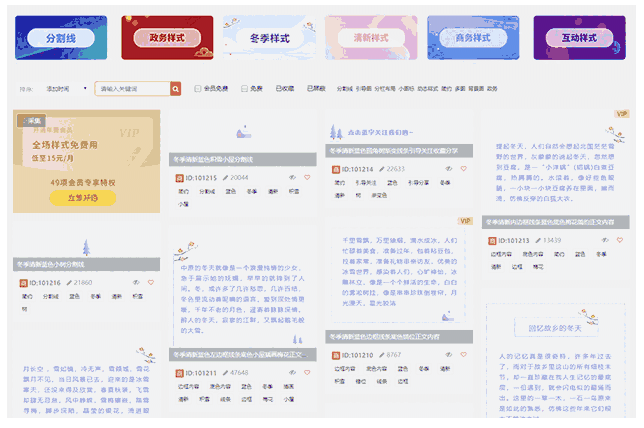The image size is (644, 428).
Task: Add ID:101210 to favorites via heart icon
Action: coord(463,354)
